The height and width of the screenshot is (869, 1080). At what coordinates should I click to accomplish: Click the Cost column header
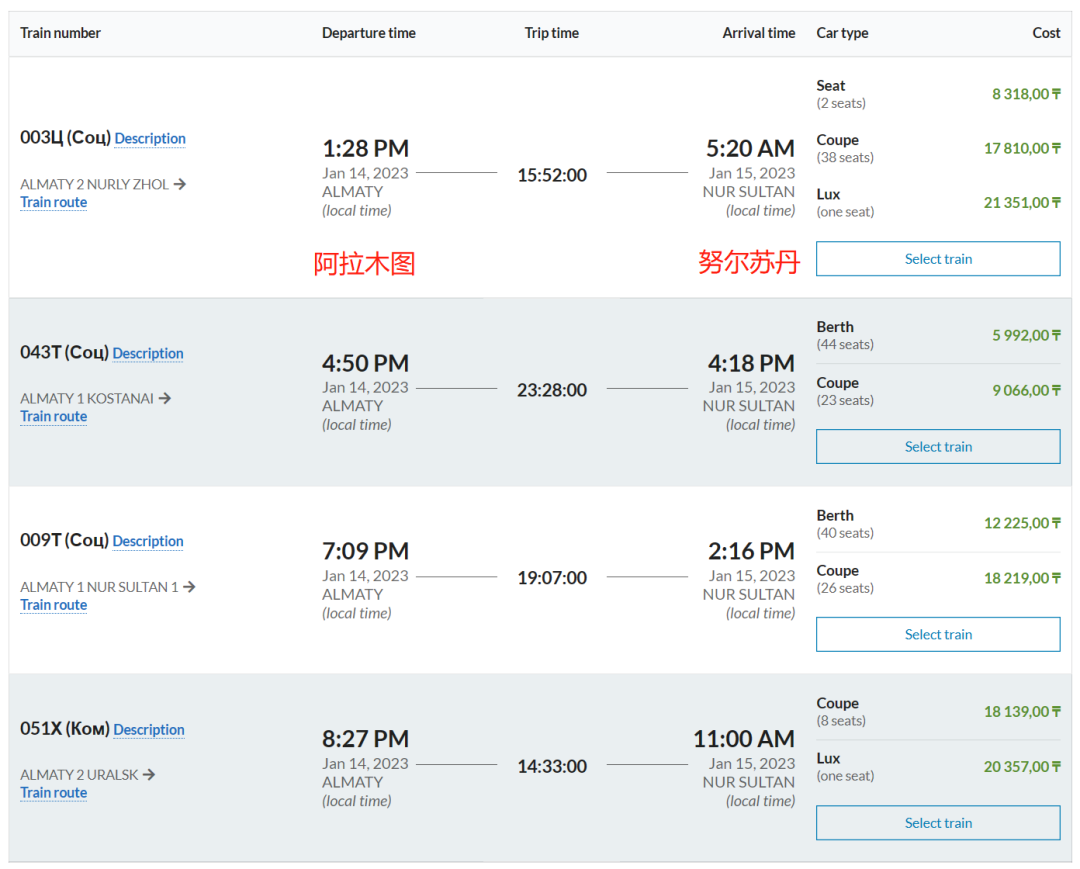(x=1046, y=33)
